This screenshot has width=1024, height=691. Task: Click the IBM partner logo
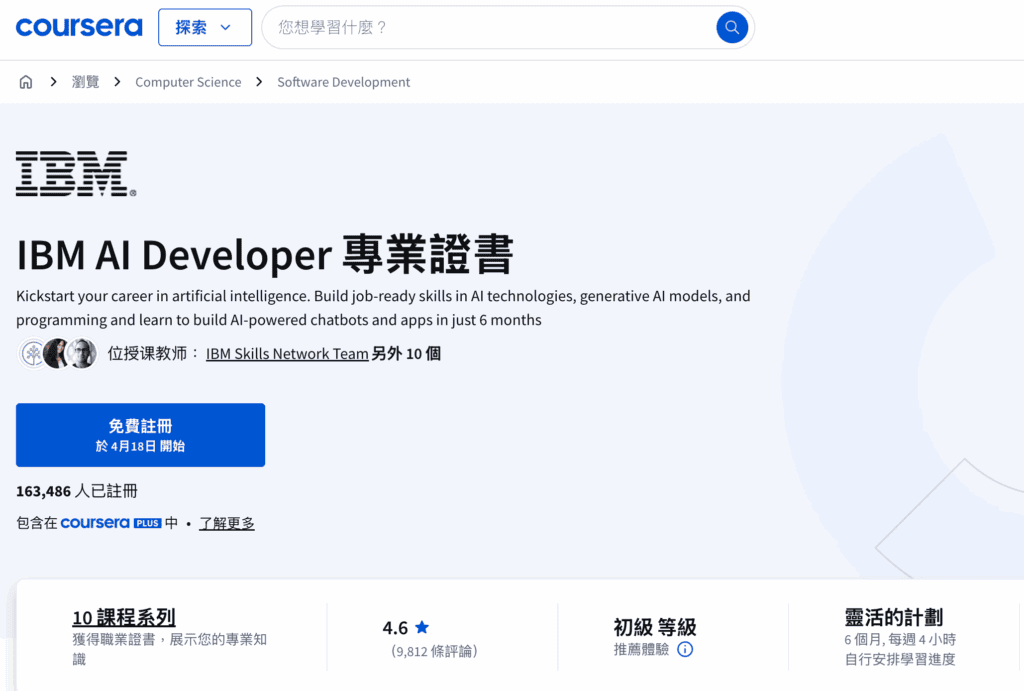(x=76, y=174)
